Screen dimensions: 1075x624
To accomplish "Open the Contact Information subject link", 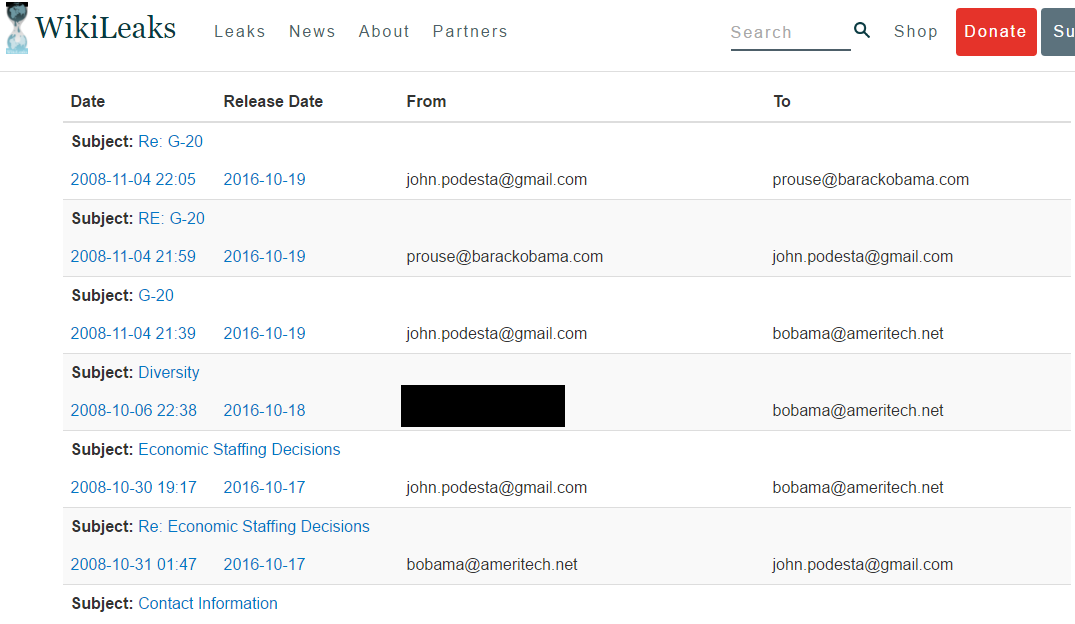I will [208, 603].
